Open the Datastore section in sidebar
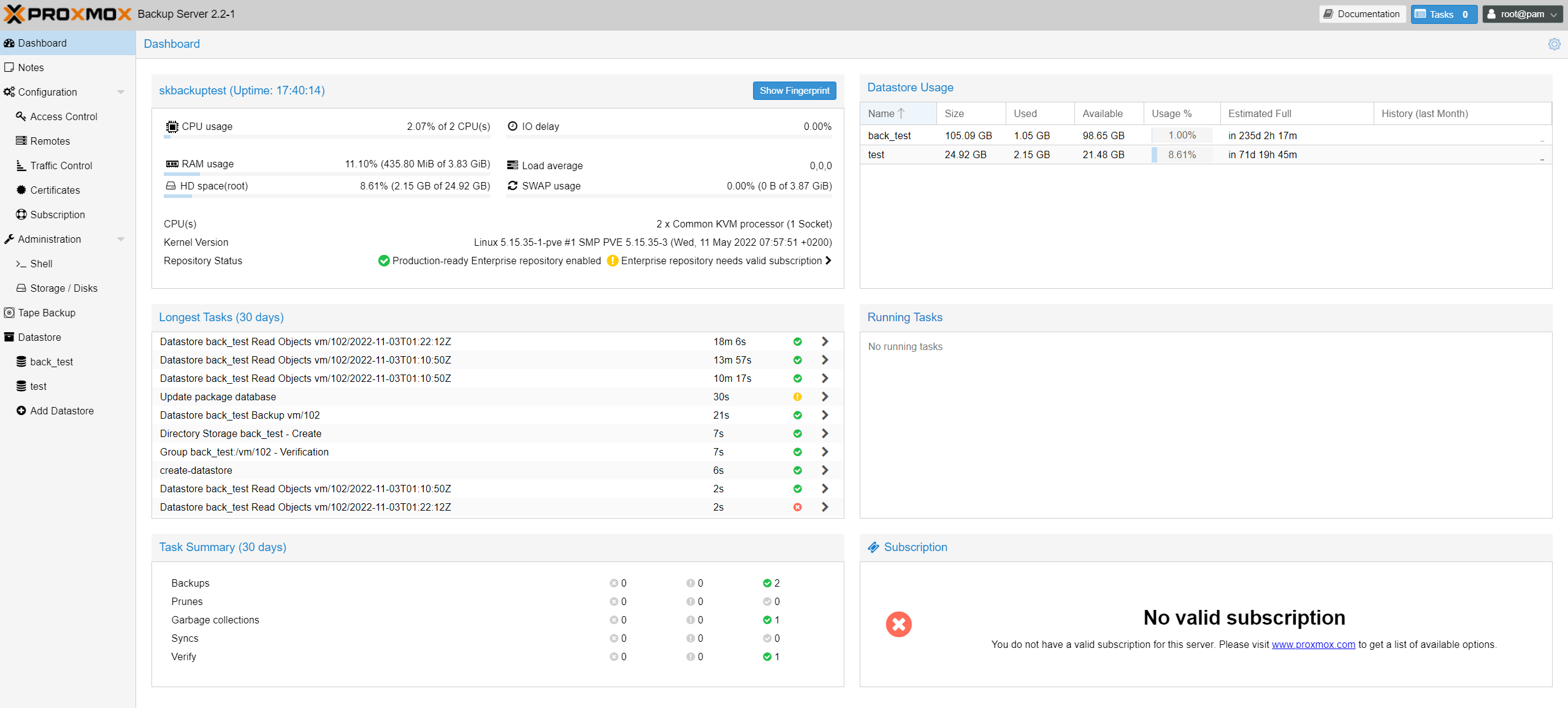Image resolution: width=1568 pixels, height=708 pixels. (x=67, y=337)
